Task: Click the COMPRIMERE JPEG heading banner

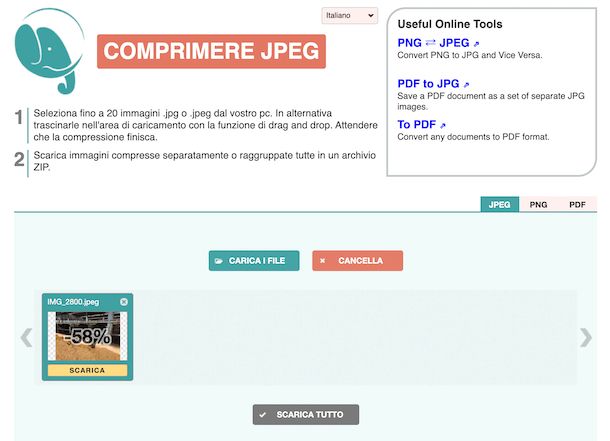Action: click(211, 51)
